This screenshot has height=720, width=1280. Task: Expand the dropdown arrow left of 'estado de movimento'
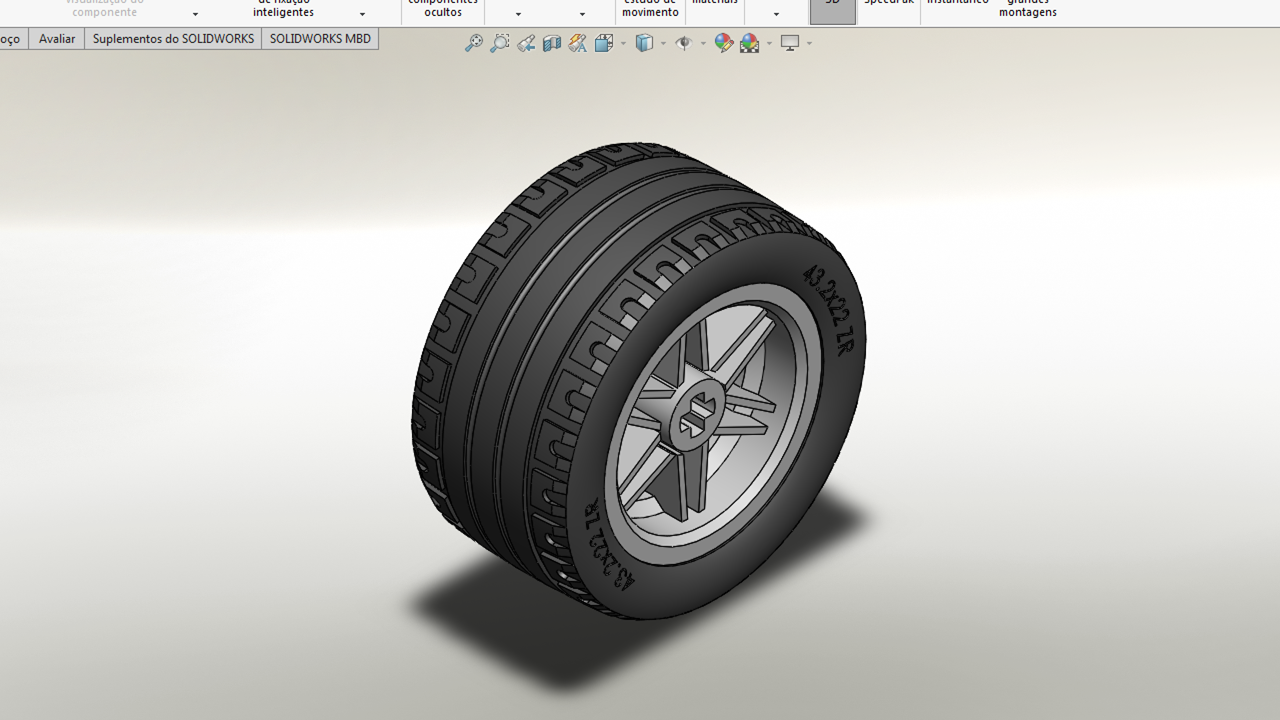click(582, 14)
